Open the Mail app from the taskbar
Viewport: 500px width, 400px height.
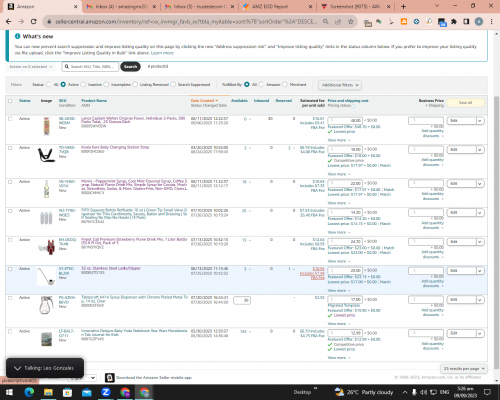tap(87, 392)
